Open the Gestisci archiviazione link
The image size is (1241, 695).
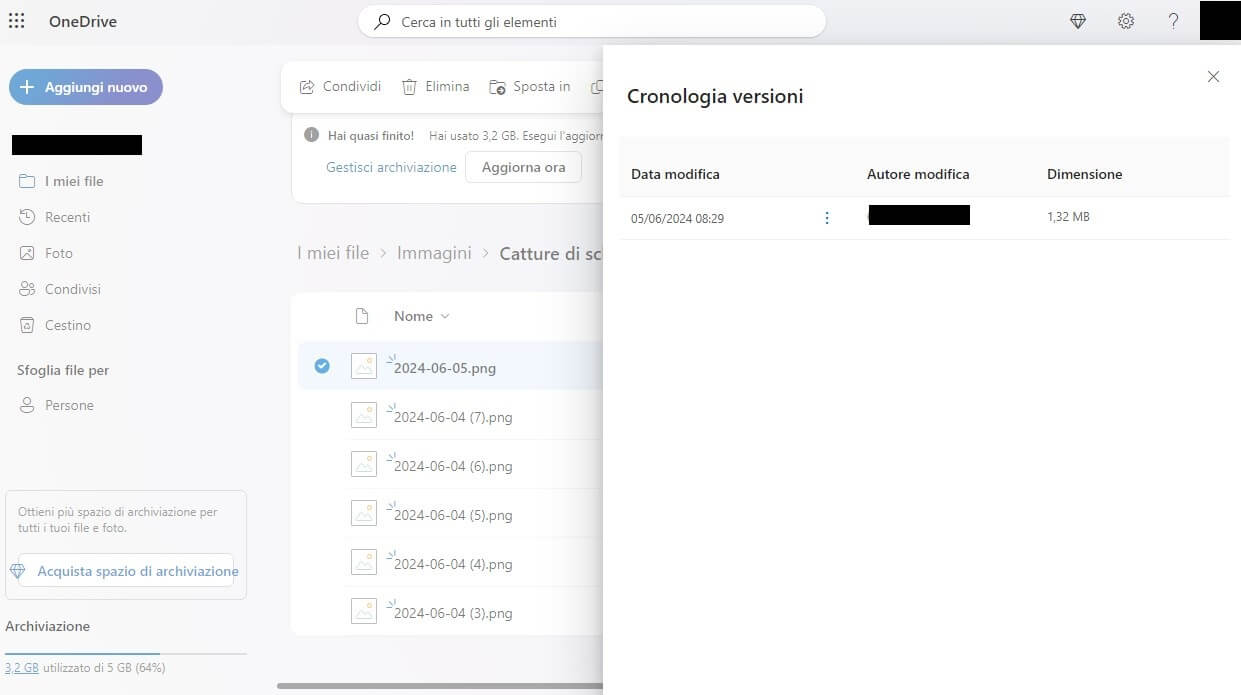click(x=391, y=167)
